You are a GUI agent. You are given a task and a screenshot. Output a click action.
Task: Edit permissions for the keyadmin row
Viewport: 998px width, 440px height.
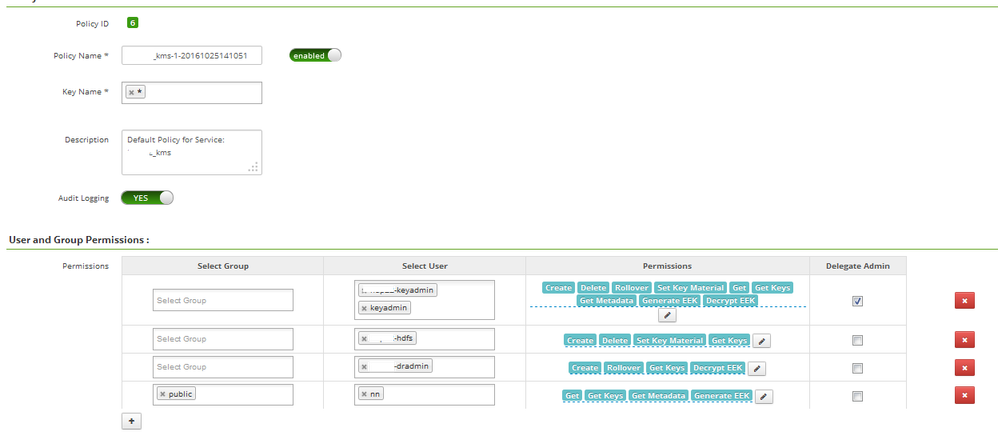coord(667,315)
